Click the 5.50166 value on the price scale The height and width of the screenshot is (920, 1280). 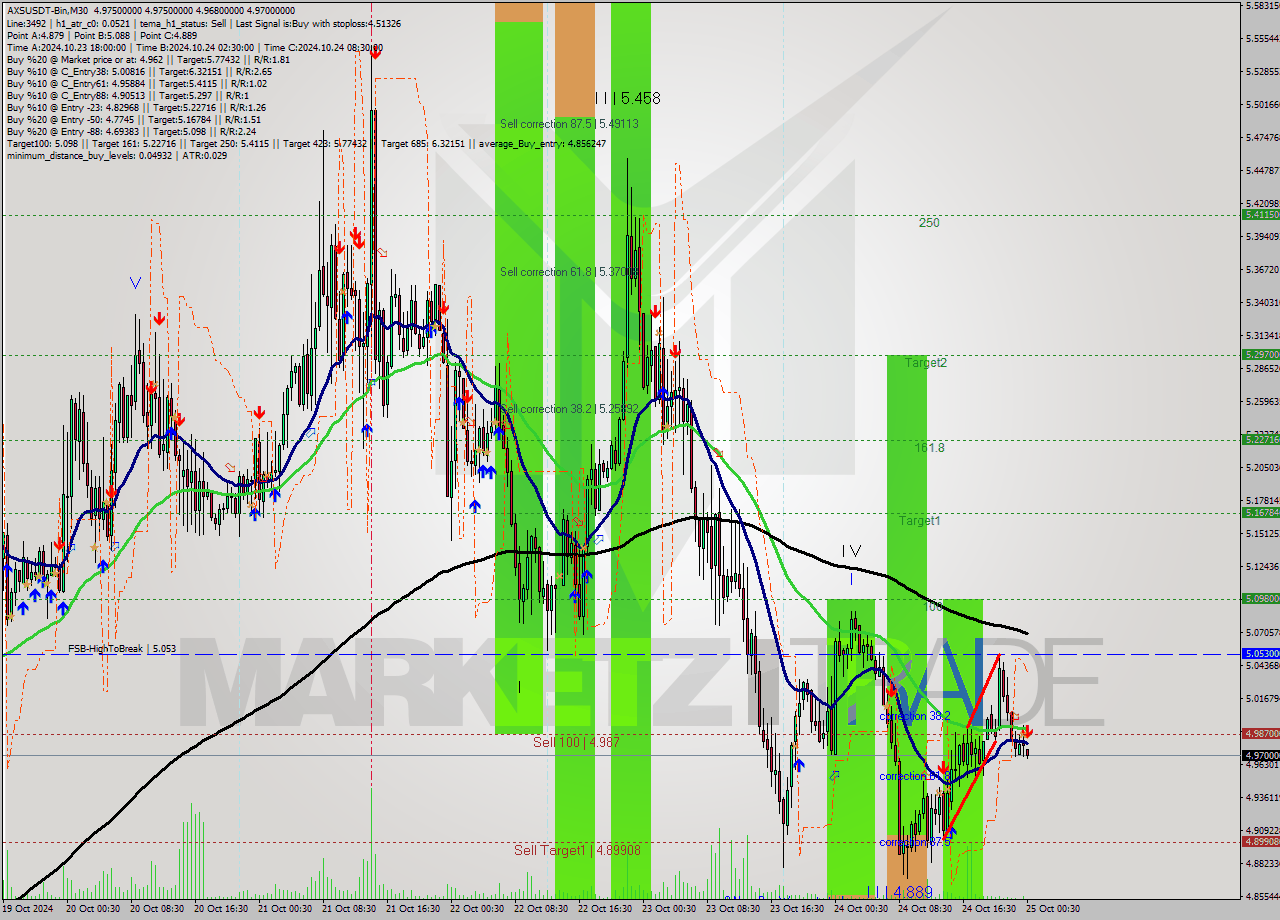pyautogui.click(x=1262, y=104)
